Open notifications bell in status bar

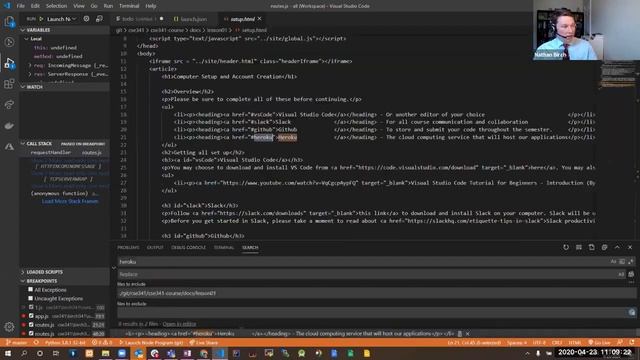[x=632, y=343]
